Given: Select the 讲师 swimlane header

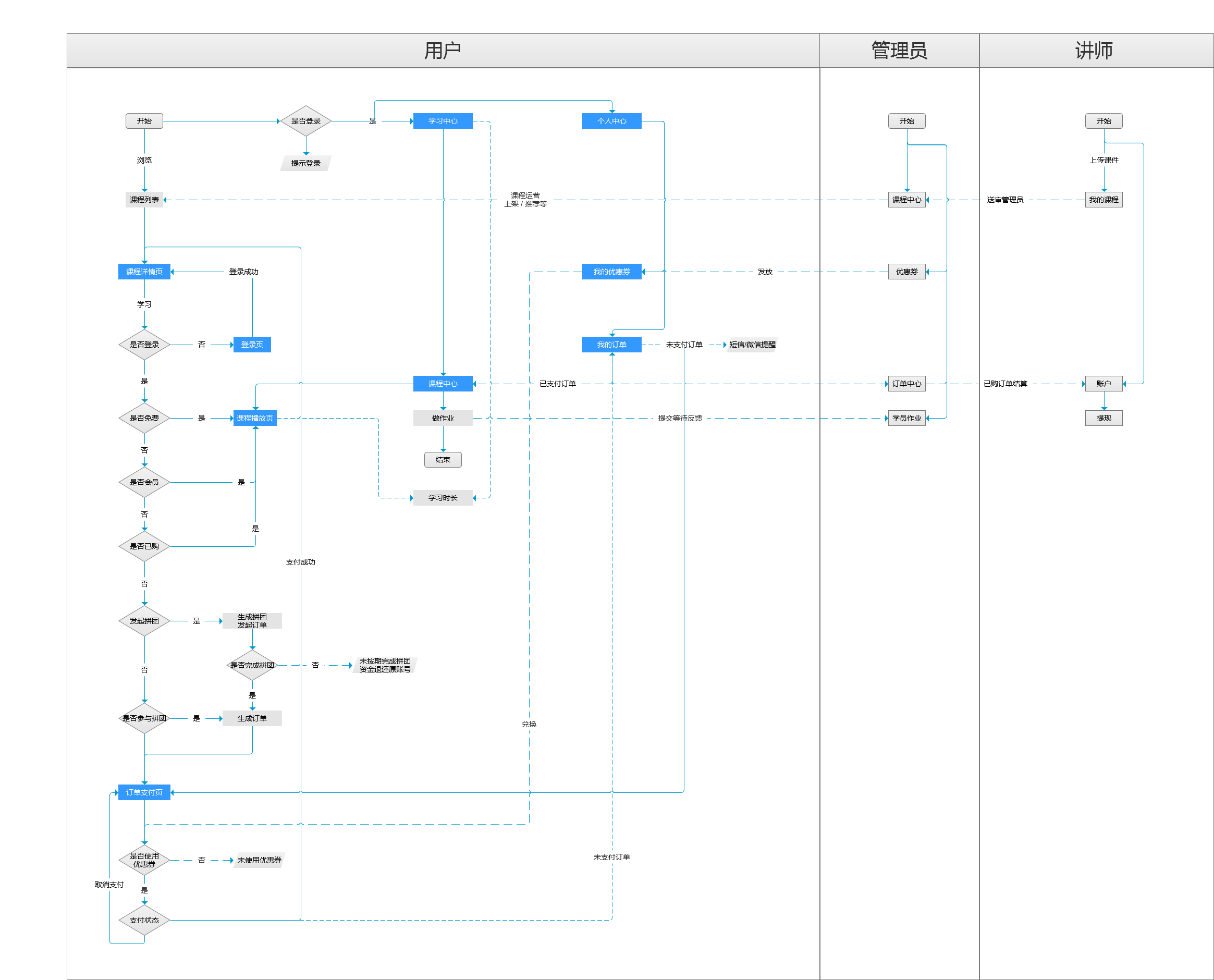Looking at the screenshot, I should [1093, 51].
